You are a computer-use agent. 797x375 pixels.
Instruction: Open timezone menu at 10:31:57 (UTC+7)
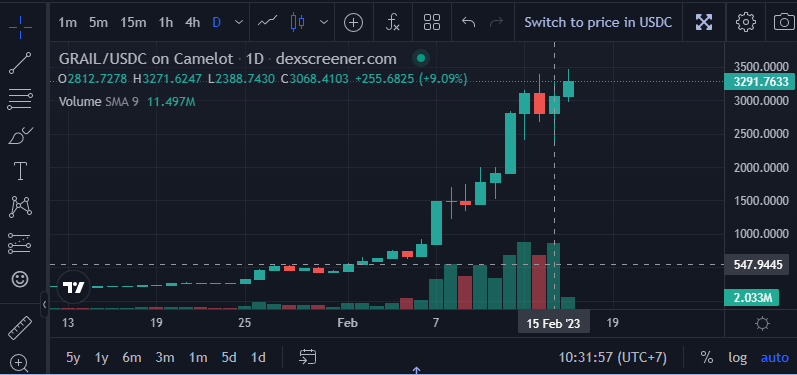pos(612,358)
